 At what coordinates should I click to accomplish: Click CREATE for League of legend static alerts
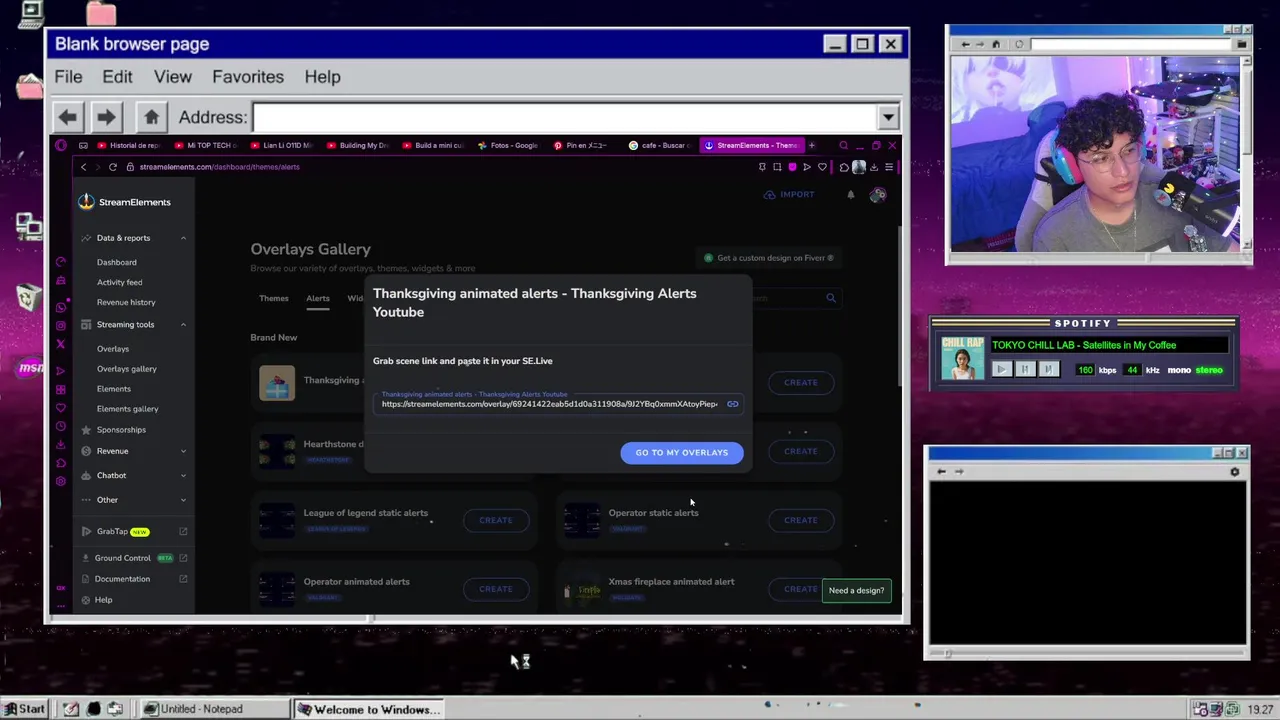(496, 520)
